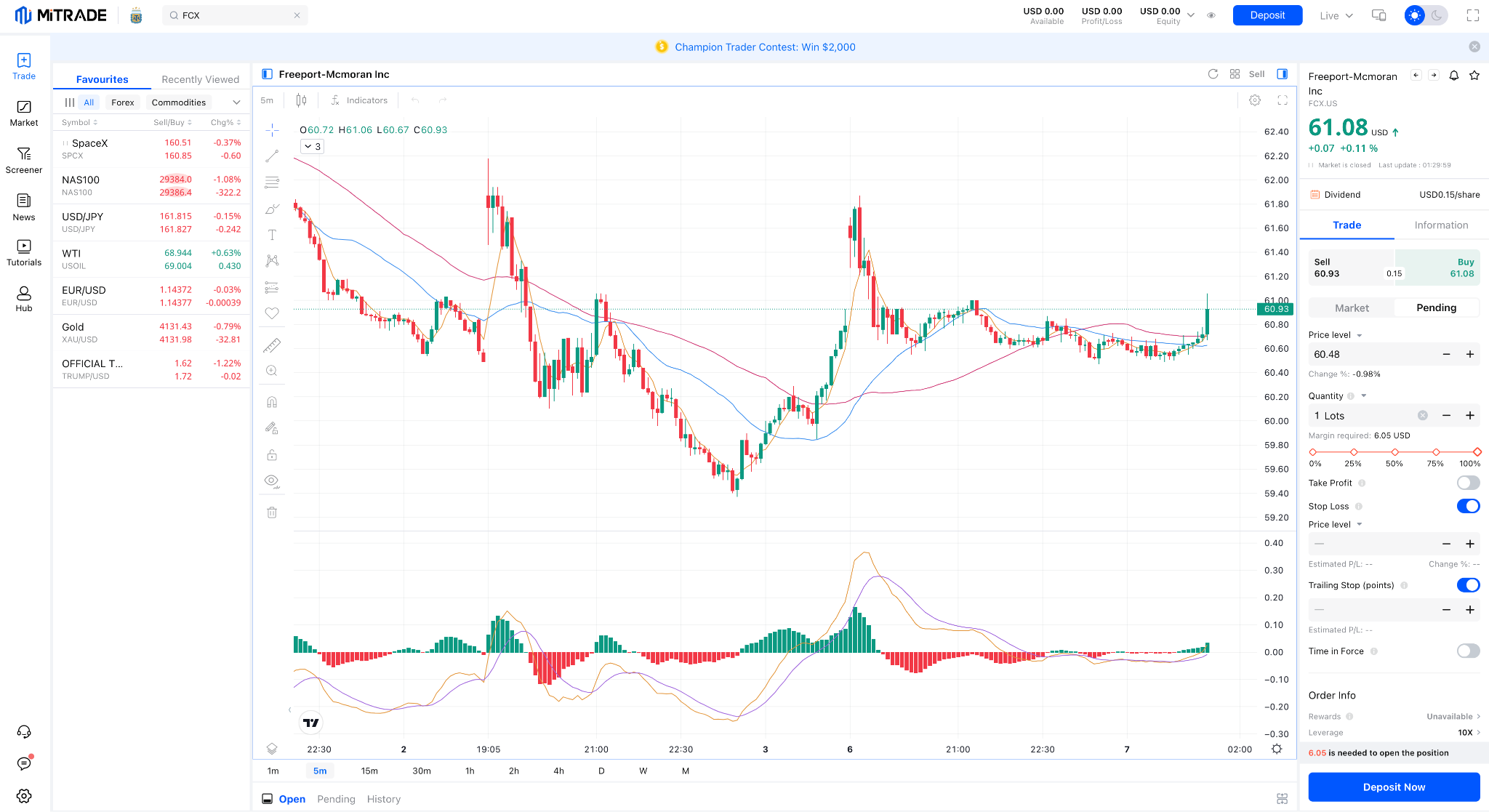
Task: Expand the symbol category filter chevron
Action: (236, 102)
